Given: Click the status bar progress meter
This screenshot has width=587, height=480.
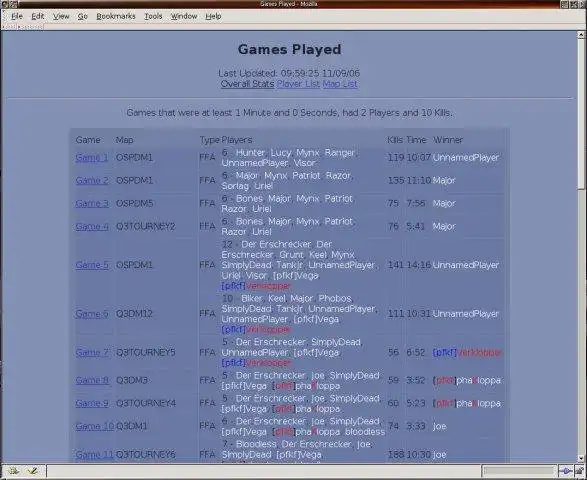Looking at the screenshot, I should pos(519,471).
